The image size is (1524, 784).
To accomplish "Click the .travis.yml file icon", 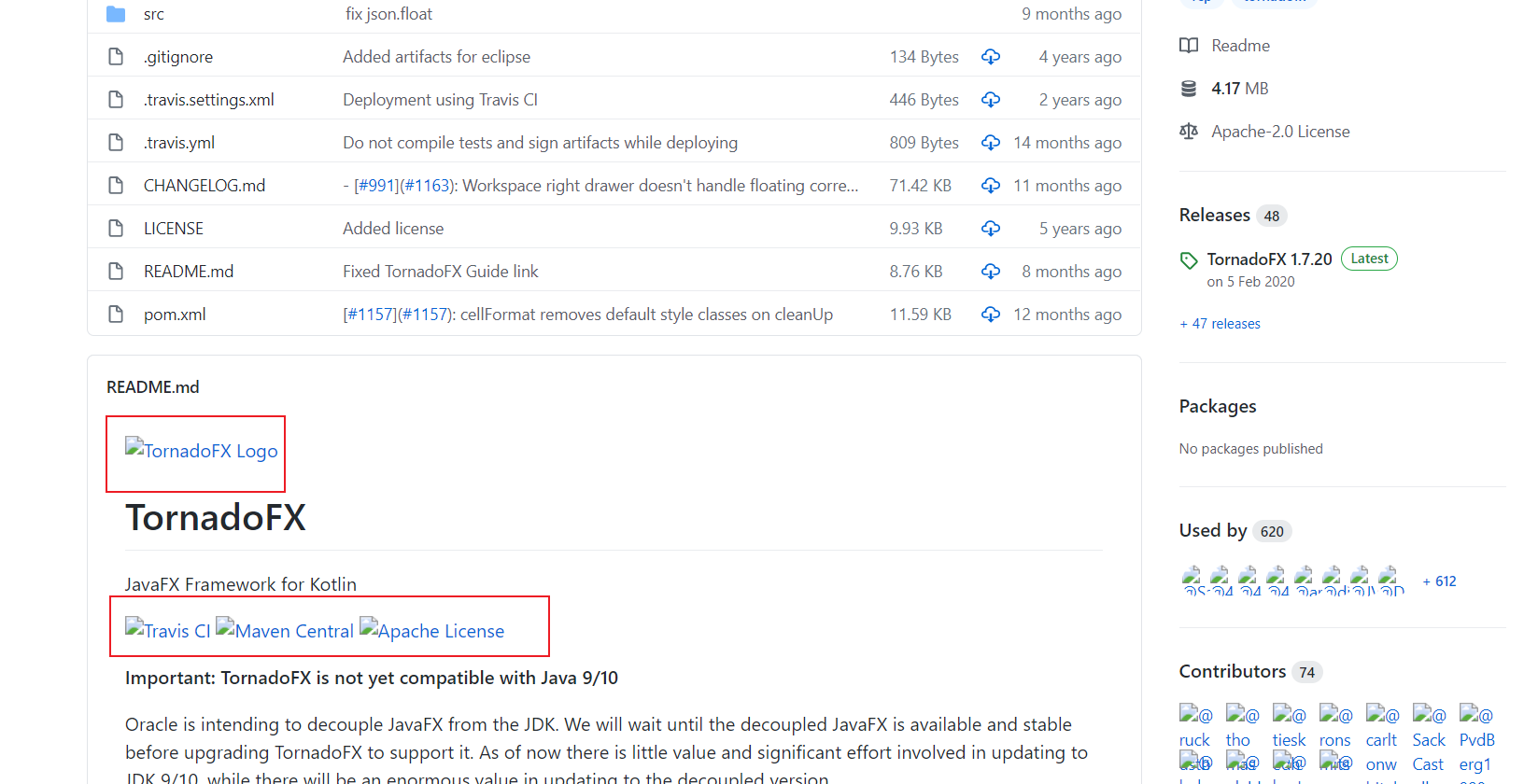I will (116, 143).
